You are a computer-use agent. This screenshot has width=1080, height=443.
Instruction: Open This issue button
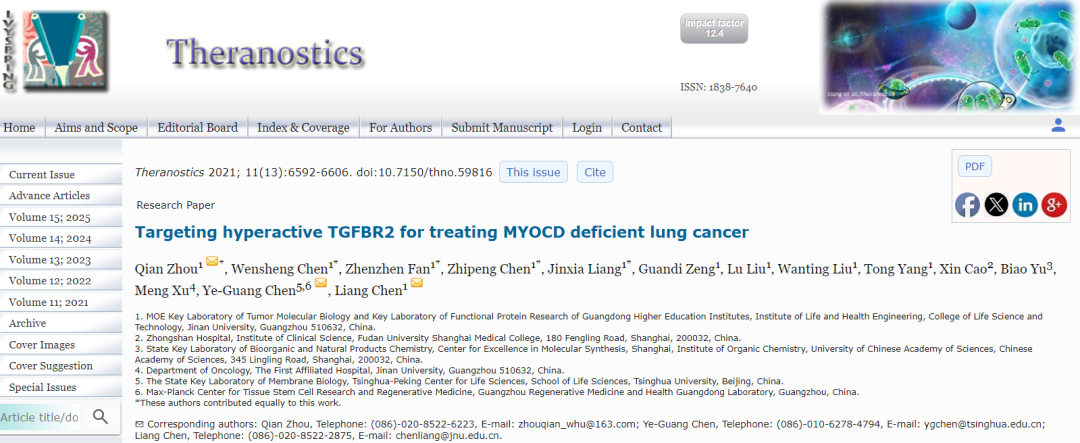click(533, 172)
